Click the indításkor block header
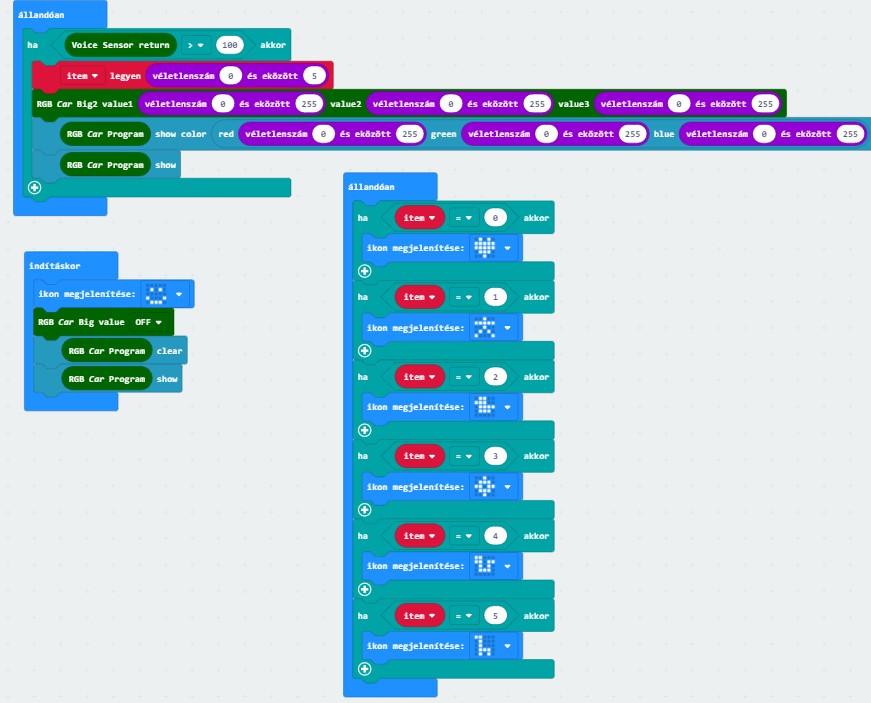This screenshot has height=703, width=871. (55, 266)
